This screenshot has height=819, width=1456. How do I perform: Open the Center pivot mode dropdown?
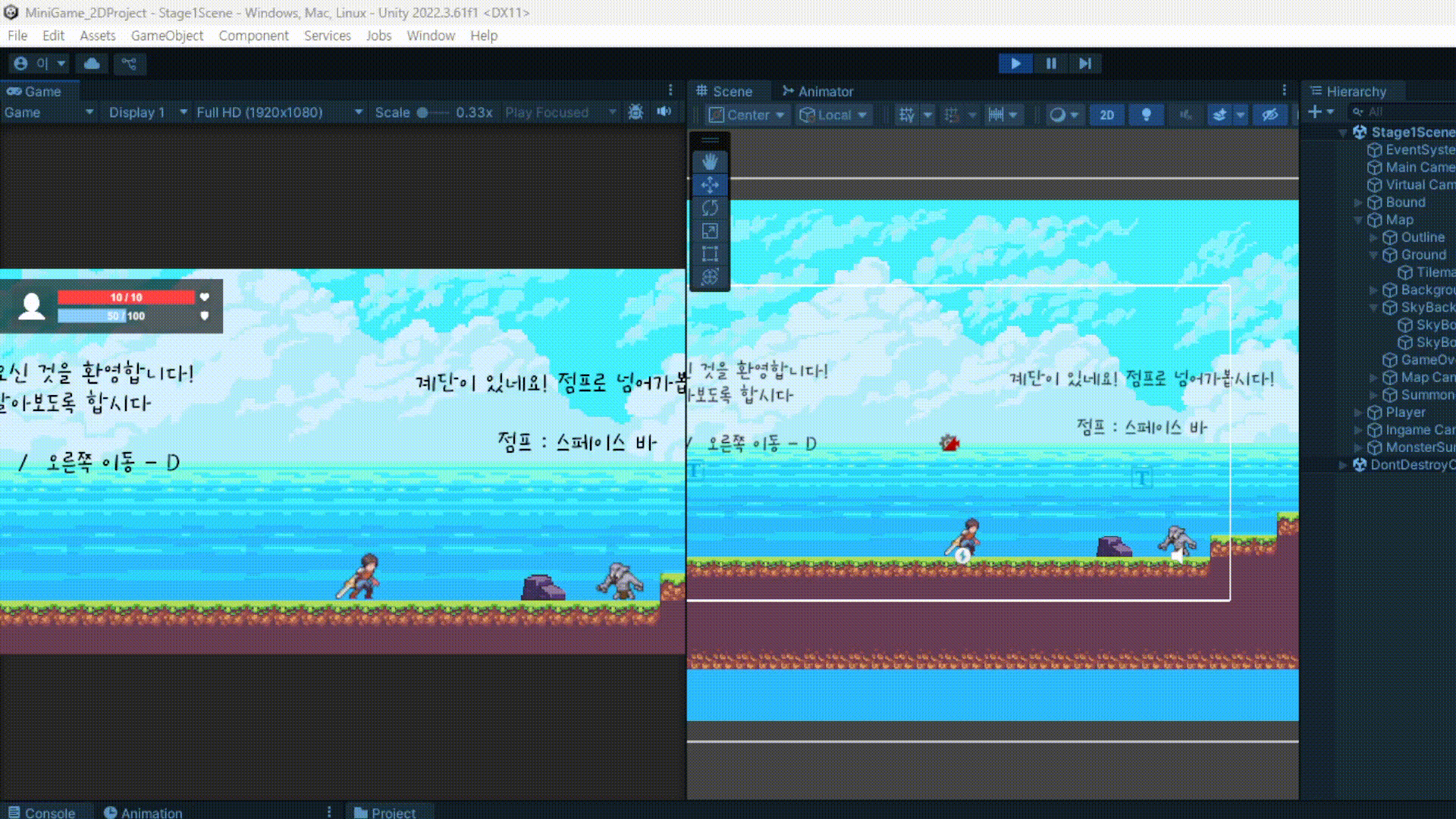pos(747,115)
